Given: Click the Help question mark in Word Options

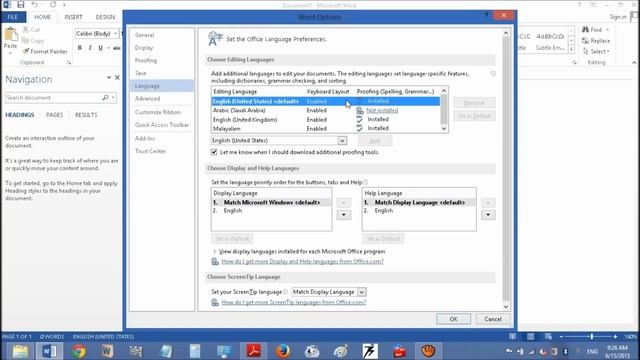Looking at the screenshot, I should (x=486, y=16).
